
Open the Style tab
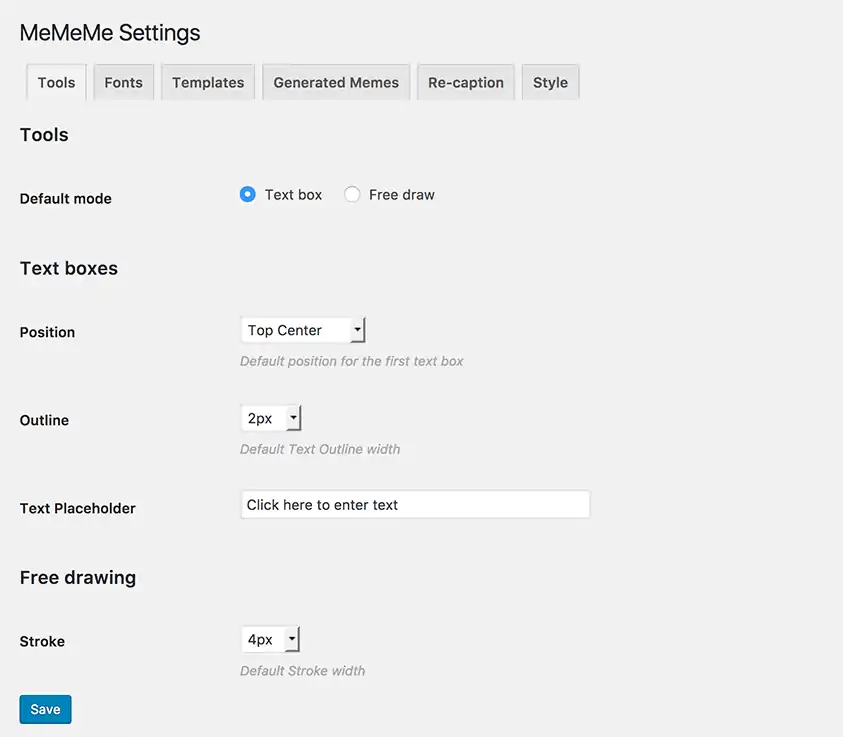tap(550, 82)
